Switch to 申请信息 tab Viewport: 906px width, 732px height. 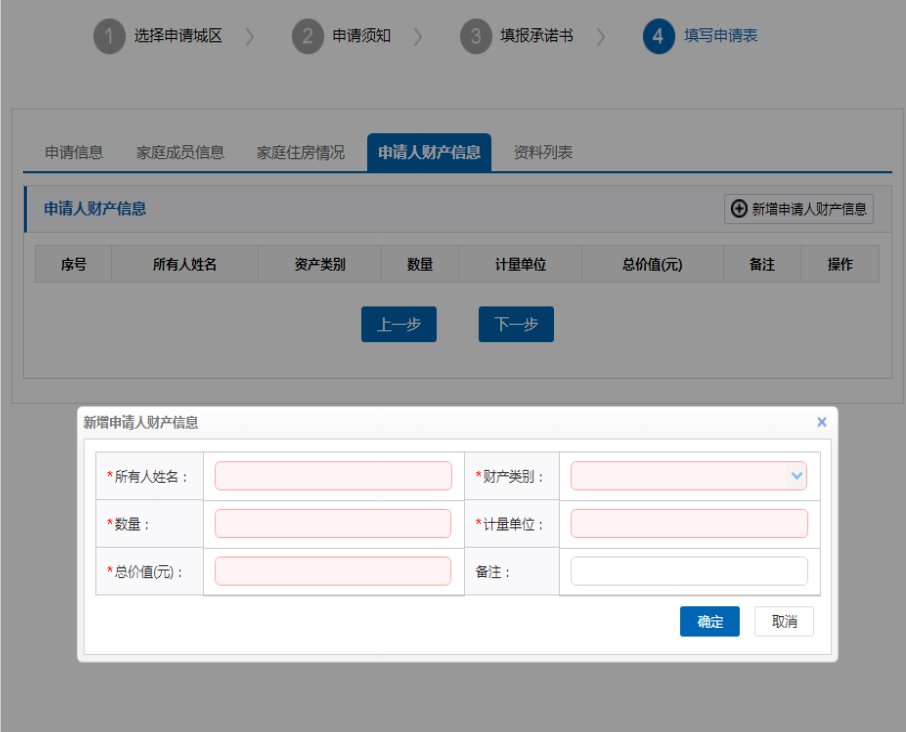pyautogui.click(x=74, y=153)
